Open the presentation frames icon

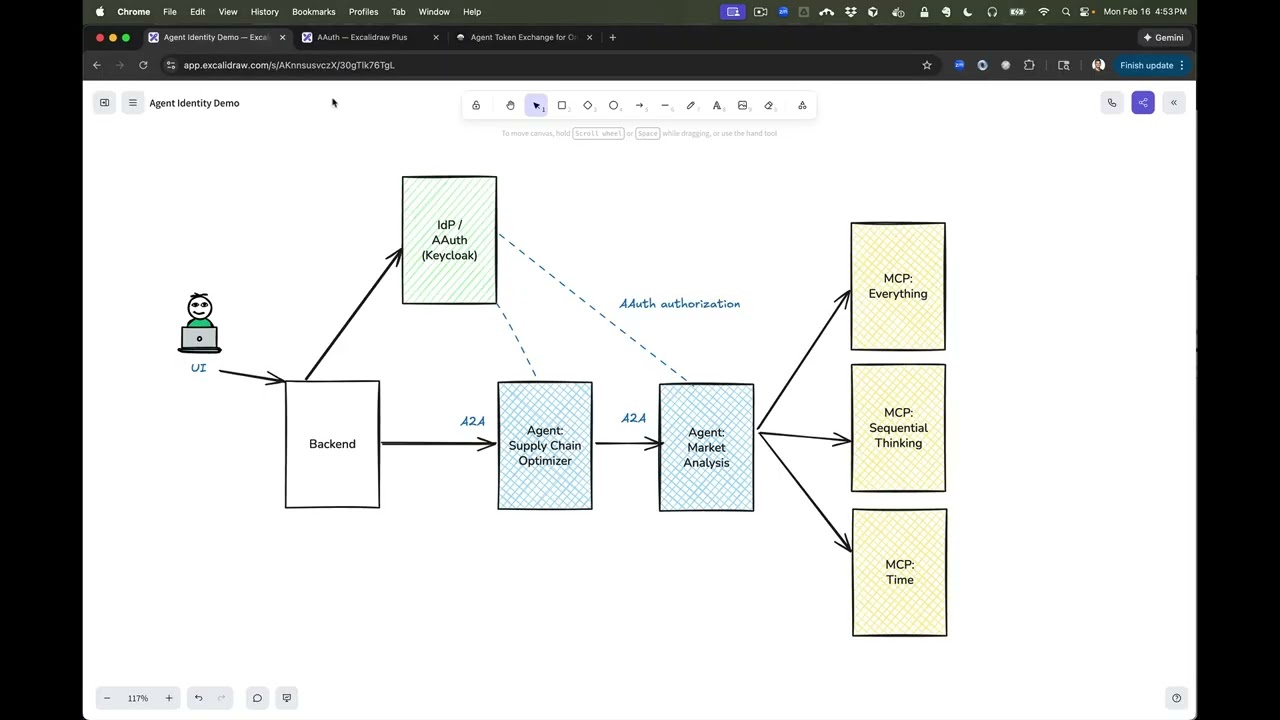click(x=287, y=698)
